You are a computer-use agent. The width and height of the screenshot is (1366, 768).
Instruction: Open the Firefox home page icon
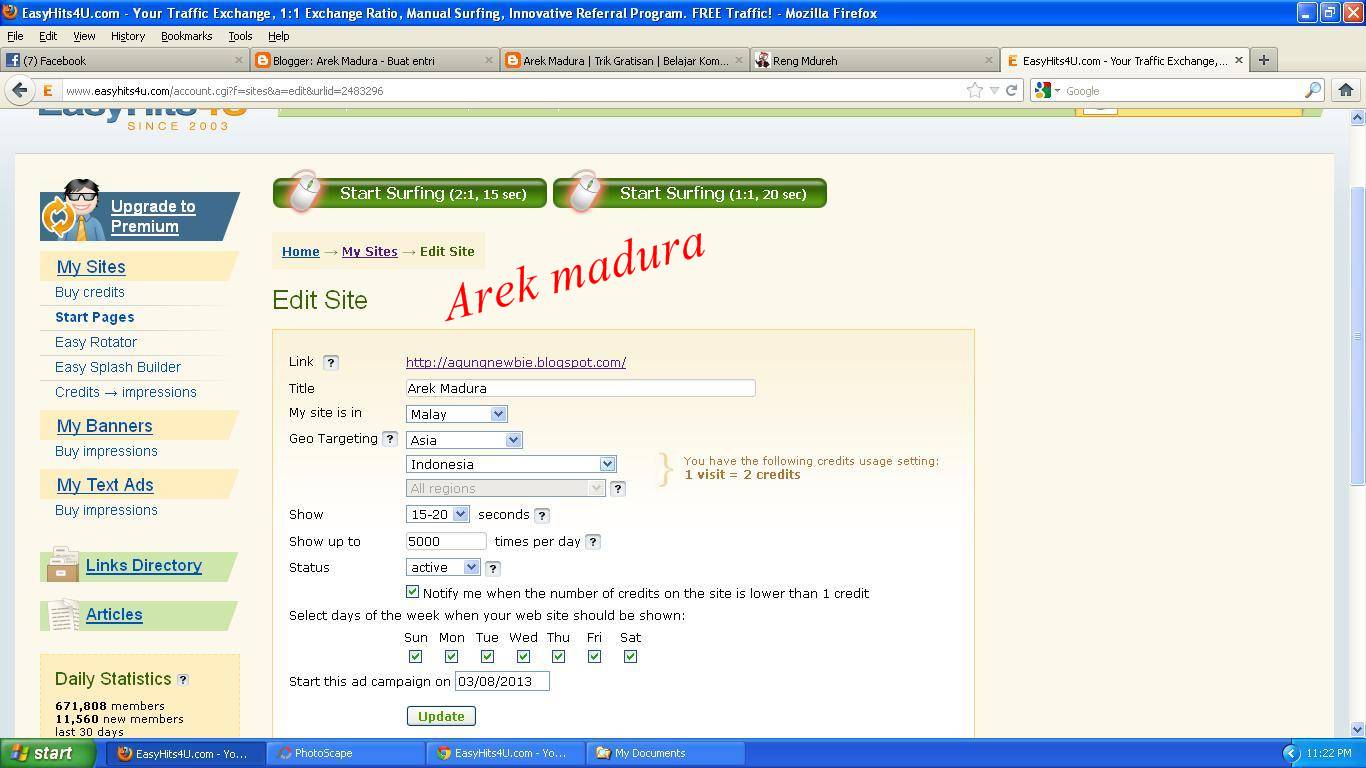click(x=1346, y=90)
